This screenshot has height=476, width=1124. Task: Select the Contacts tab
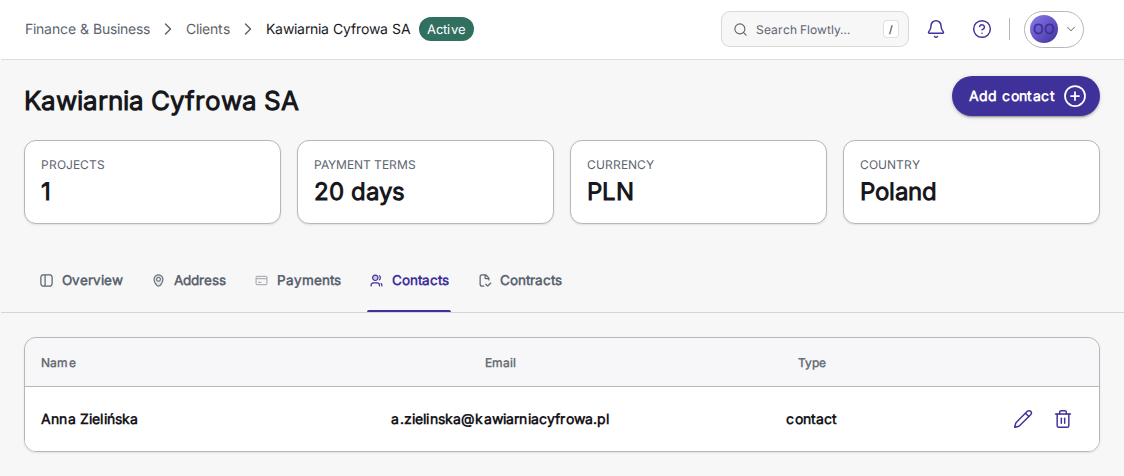[x=409, y=280]
